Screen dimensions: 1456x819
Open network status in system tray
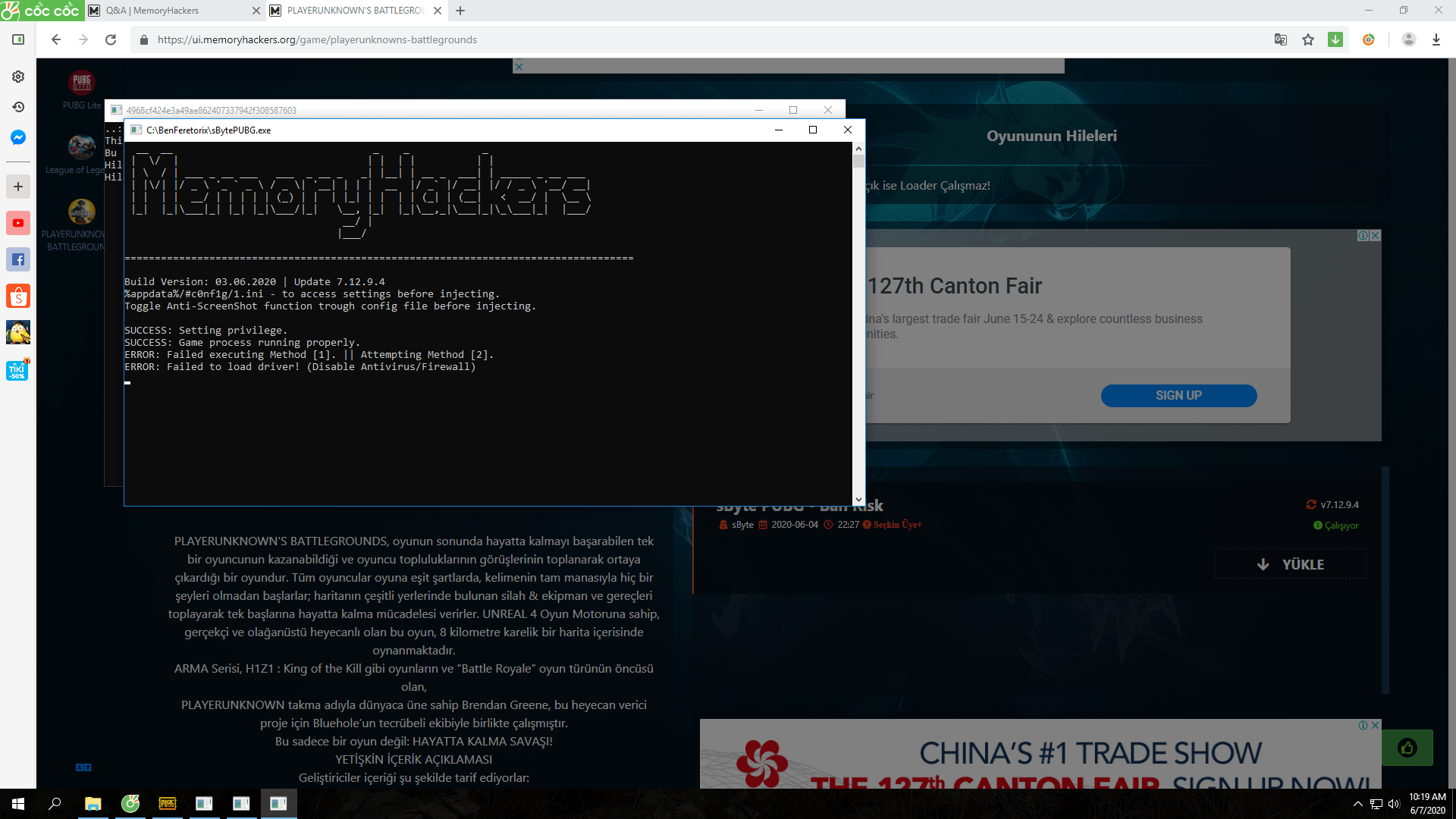1376,804
